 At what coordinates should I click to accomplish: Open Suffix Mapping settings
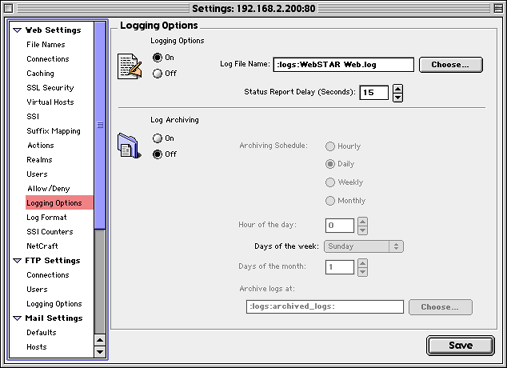pos(53,131)
